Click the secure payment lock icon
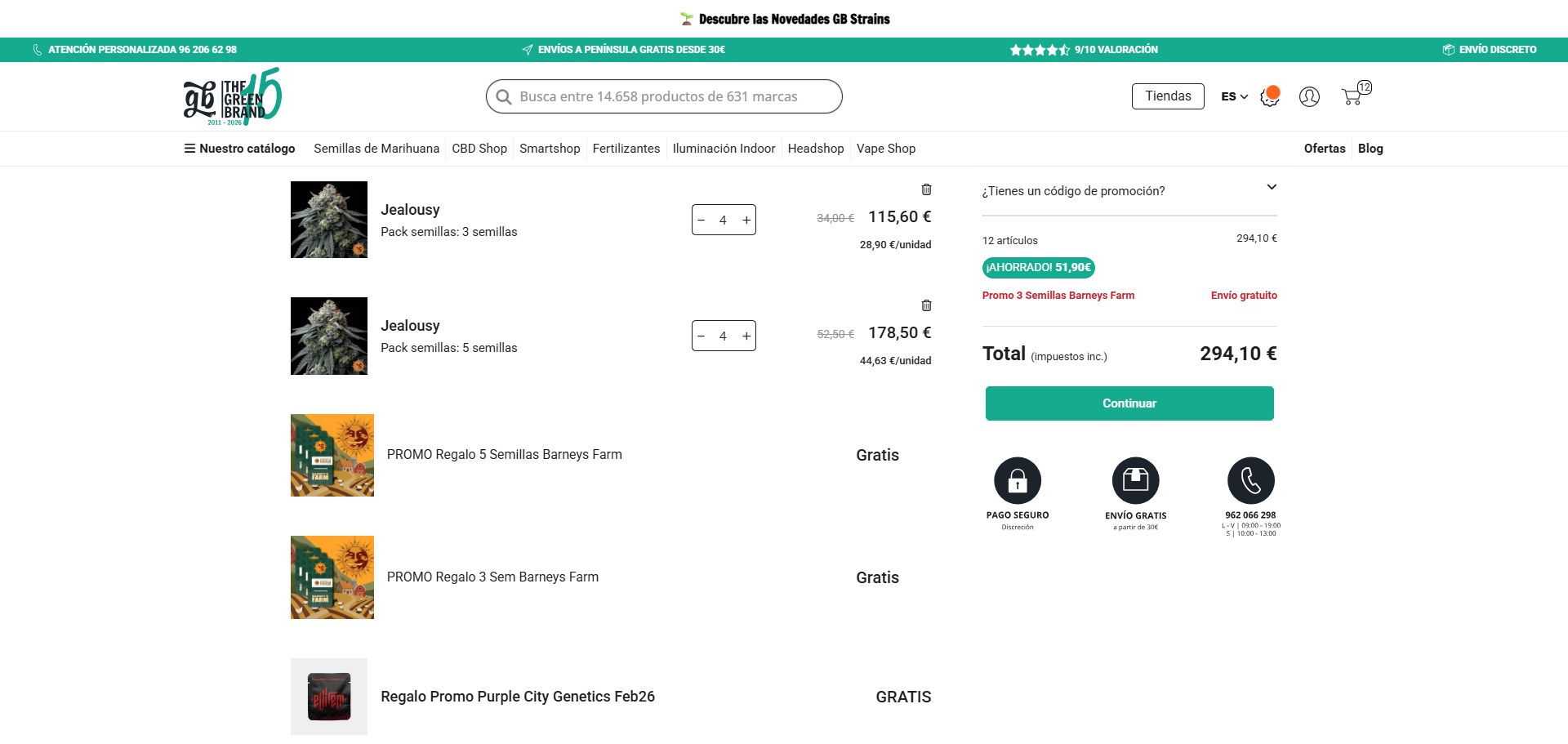Viewport: 1568px width, 744px height. click(1017, 480)
